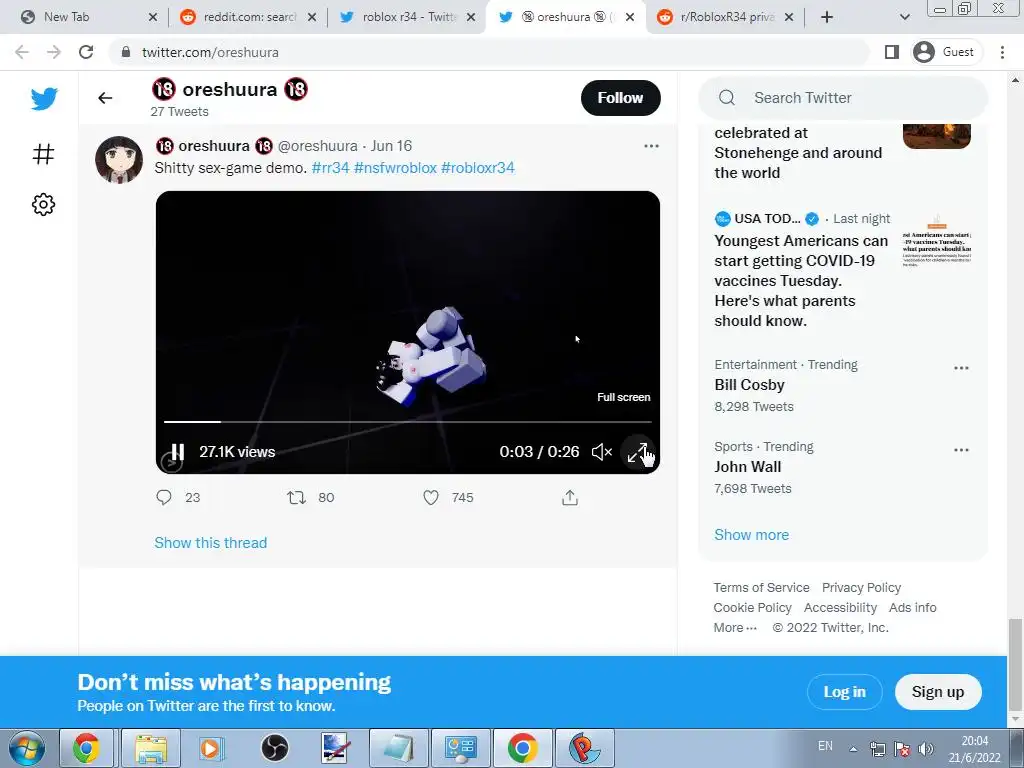Click the Sign up button
1024x768 pixels.
pyautogui.click(x=938, y=692)
